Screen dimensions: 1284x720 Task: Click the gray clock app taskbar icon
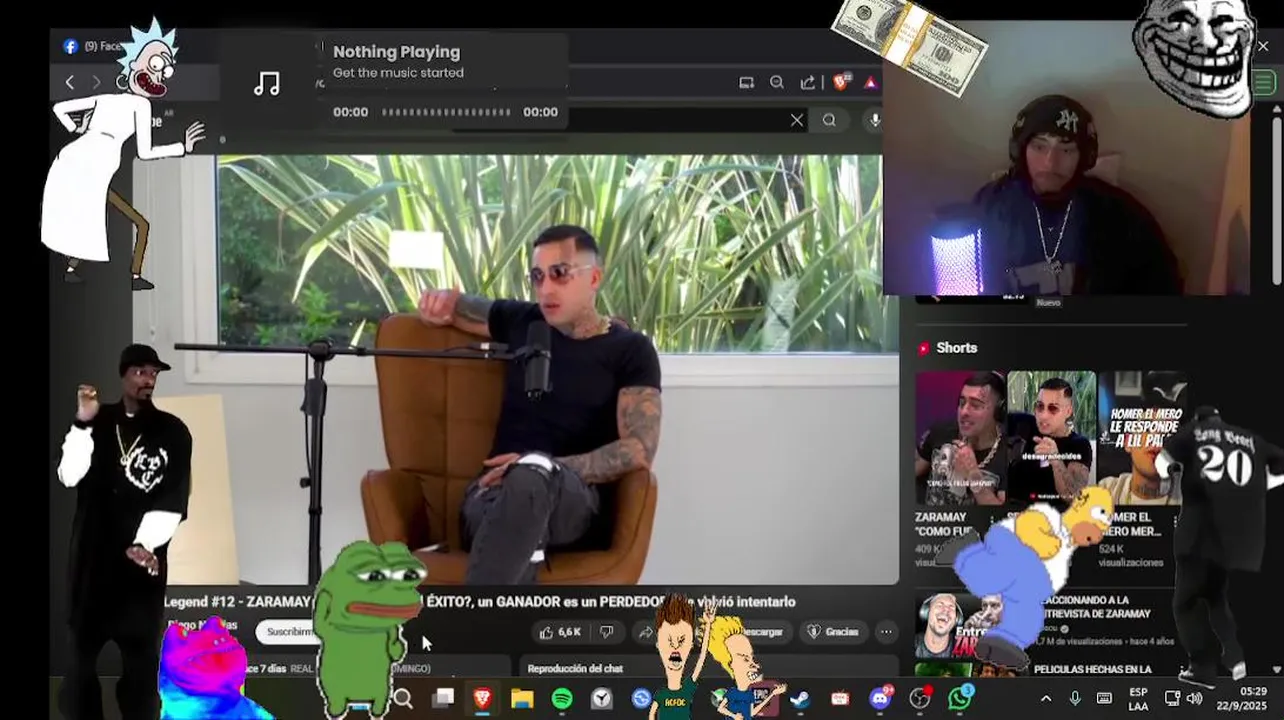pyautogui.click(x=602, y=698)
